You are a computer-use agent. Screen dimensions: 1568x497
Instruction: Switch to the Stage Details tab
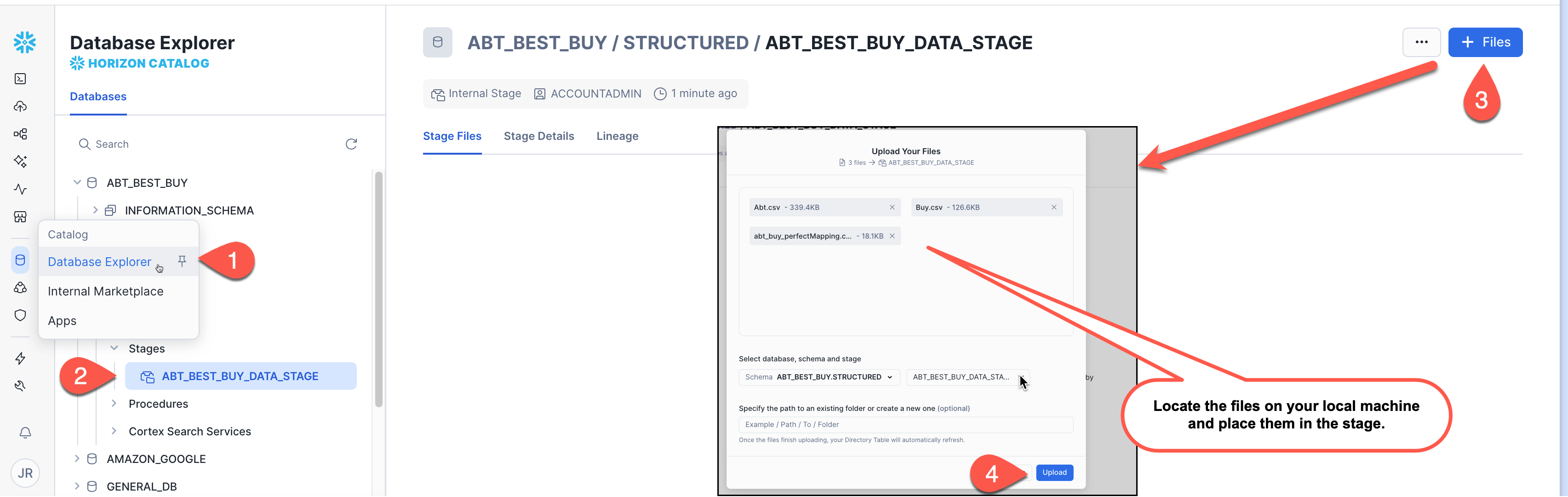click(x=539, y=136)
